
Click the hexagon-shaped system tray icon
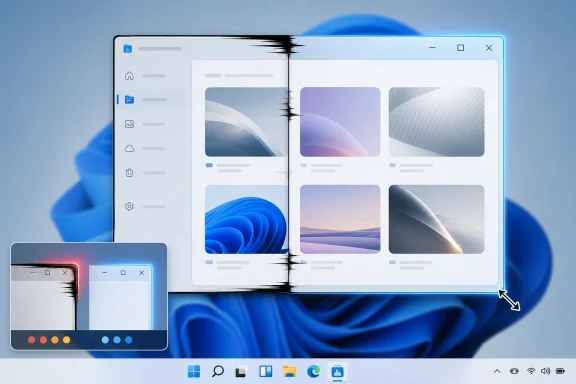[514, 371]
